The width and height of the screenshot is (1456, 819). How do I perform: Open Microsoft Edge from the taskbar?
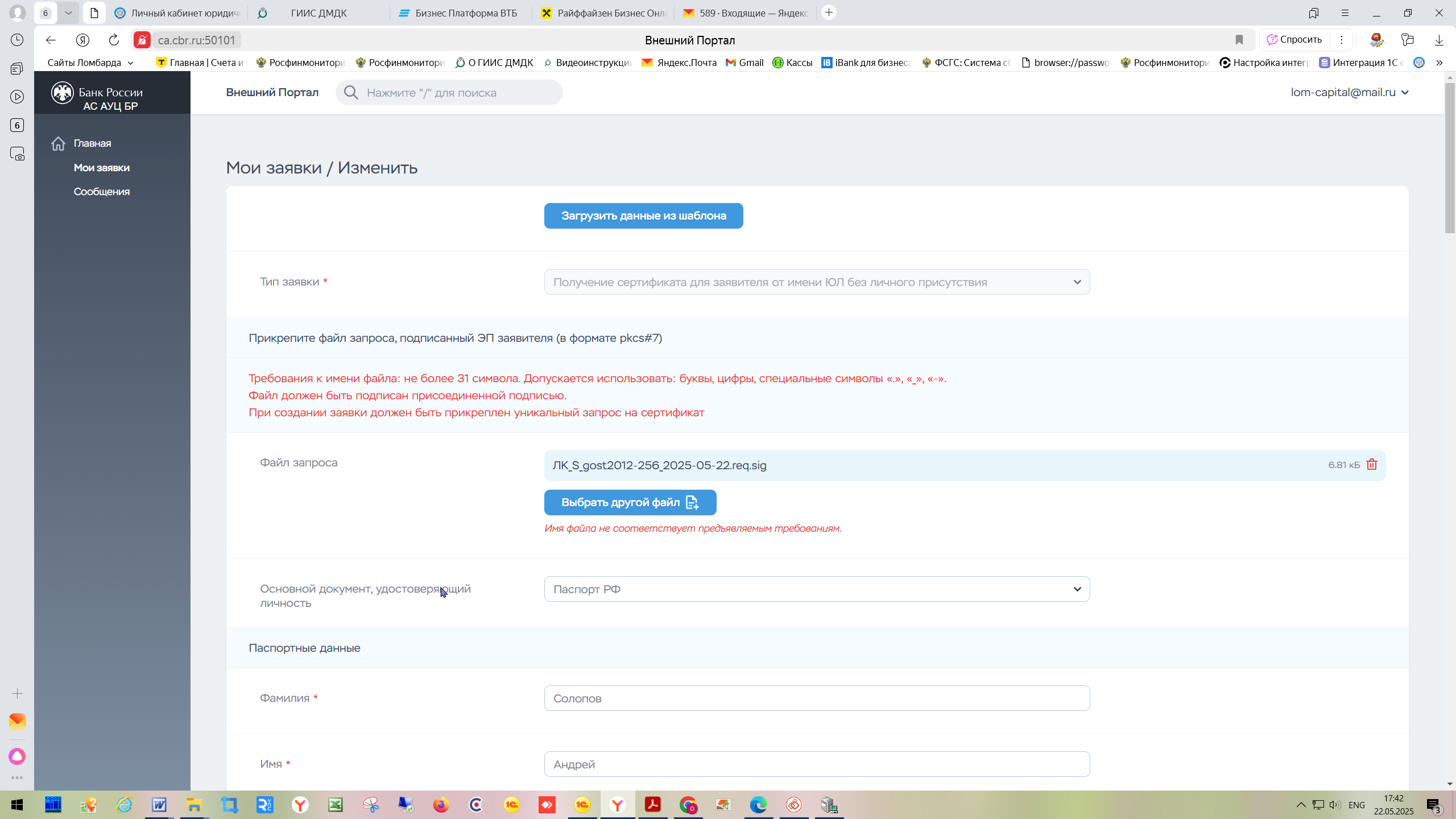pos(758,805)
